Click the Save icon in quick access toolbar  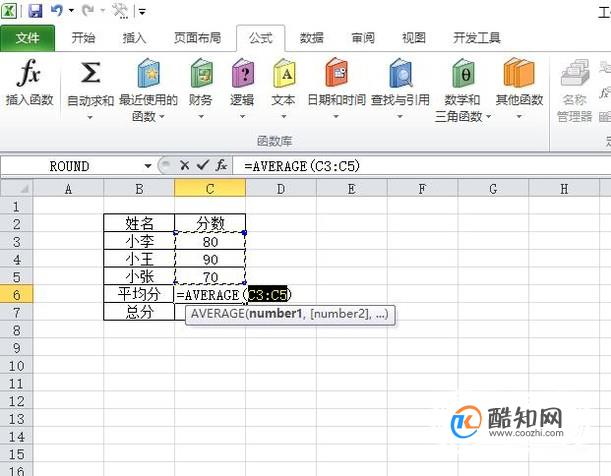tap(35, 11)
